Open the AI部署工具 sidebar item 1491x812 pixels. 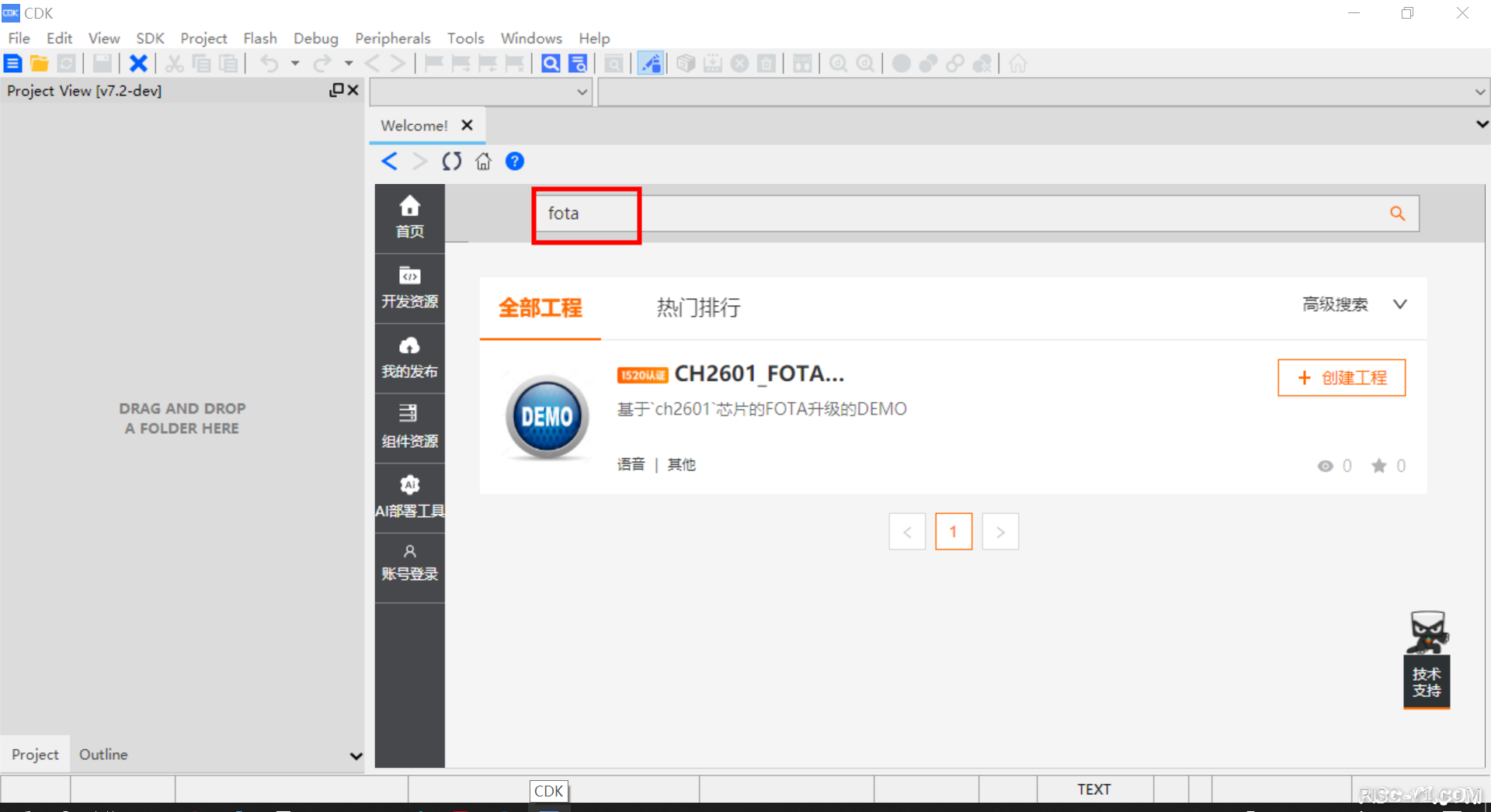(409, 497)
